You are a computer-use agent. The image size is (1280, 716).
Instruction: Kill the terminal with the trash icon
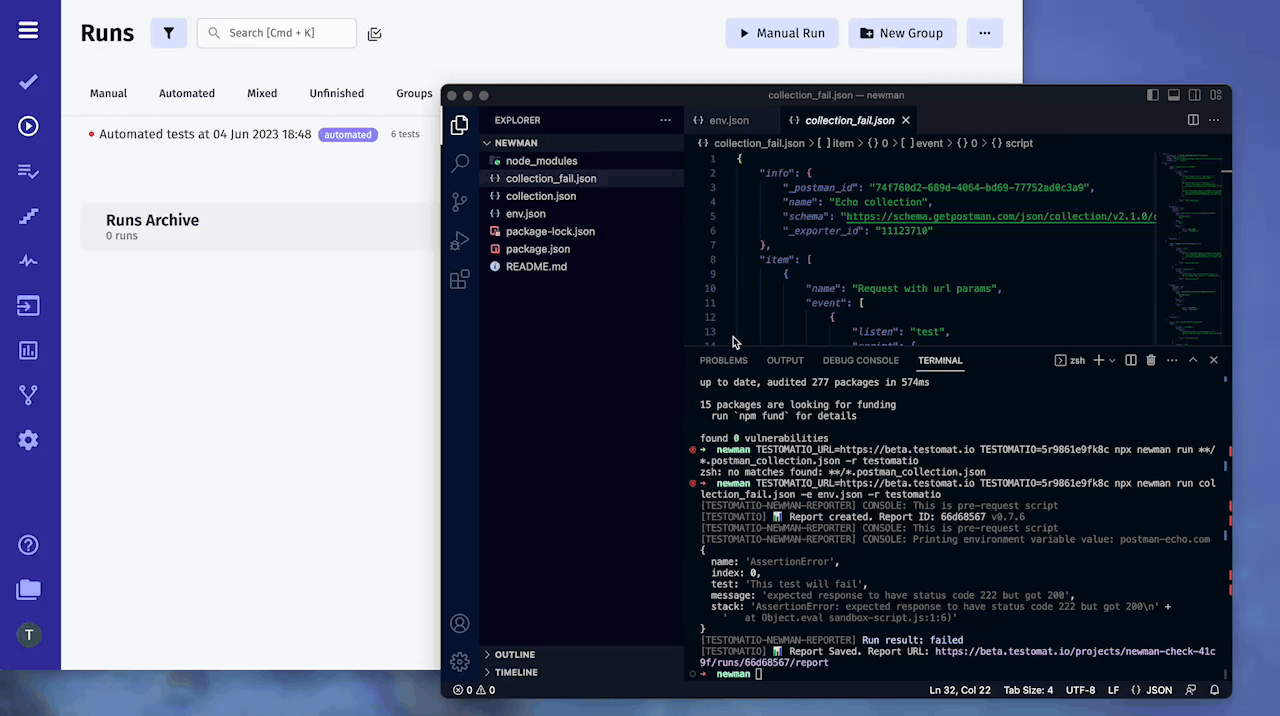click(x=1151, y=360)
